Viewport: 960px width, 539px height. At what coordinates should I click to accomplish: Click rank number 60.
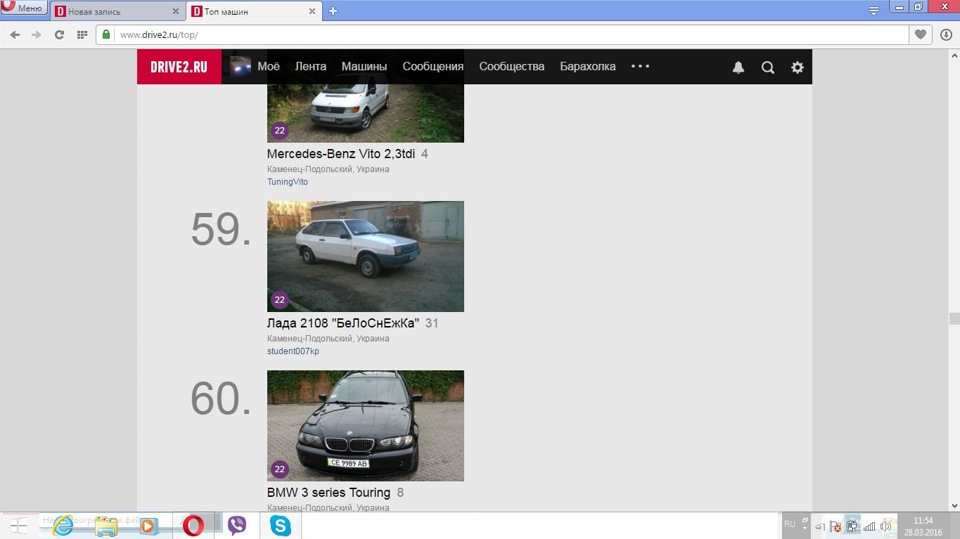click(221, 399)
